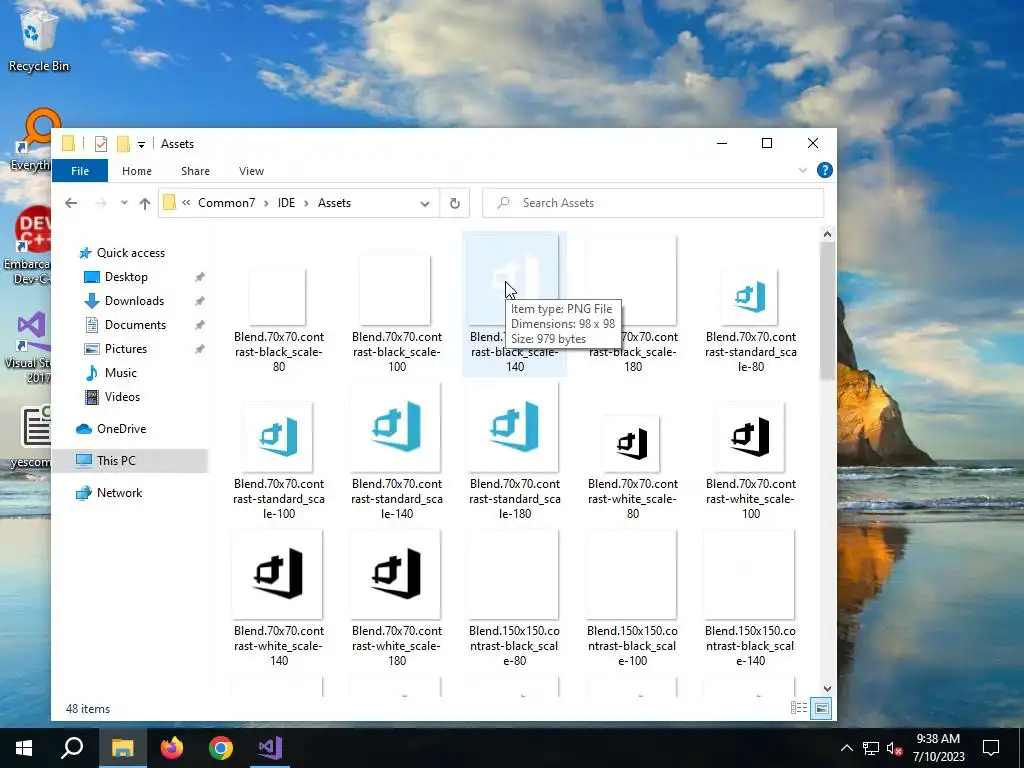Image resolution: width=1024 pixels, height=768 pixels.
Task: Select Blend.70x70.contrast-standard_scale-100 icon
Action: (278, 437)
